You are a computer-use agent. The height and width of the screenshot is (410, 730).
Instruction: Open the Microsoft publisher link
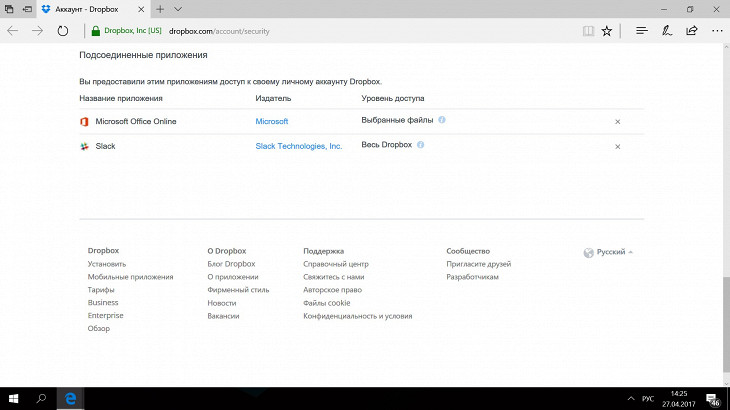(x=272, y=121)
